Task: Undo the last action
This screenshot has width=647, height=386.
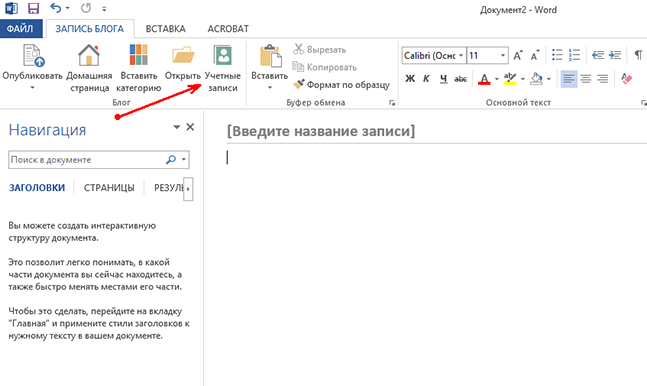Action: [55, 8]
